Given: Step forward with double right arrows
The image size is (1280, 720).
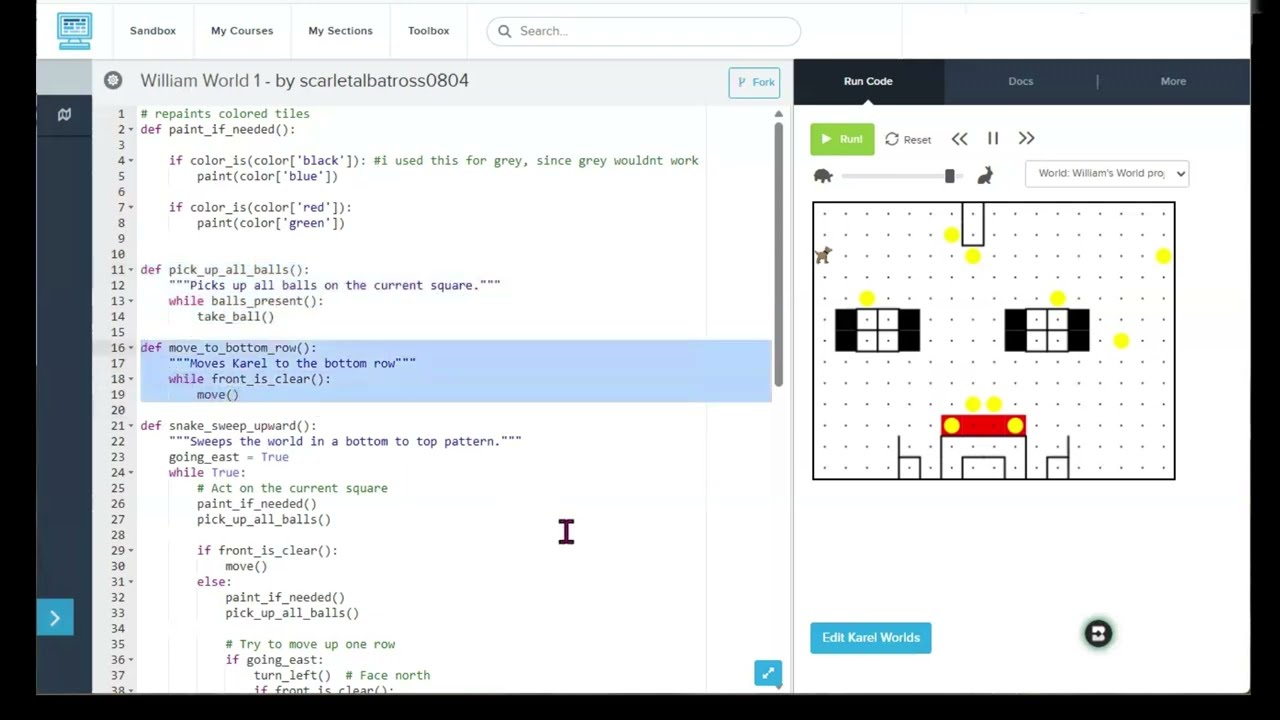Looking at the screenshot, I should click(1026, 139).
